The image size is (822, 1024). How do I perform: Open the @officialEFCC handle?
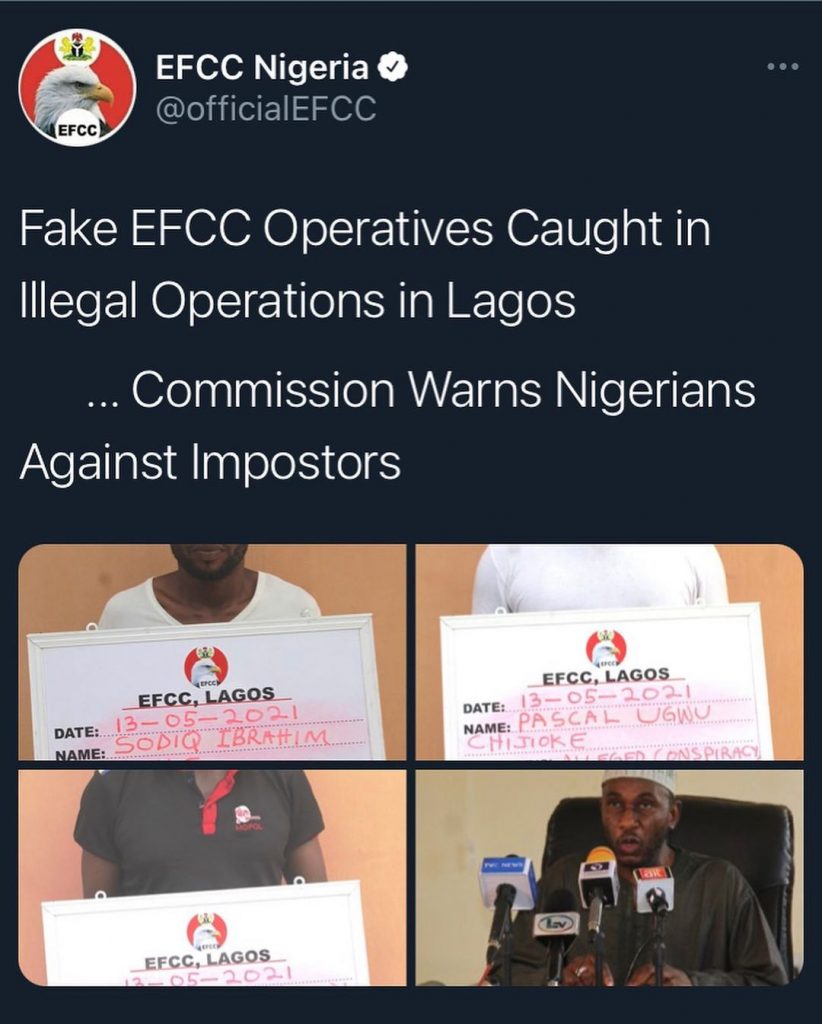pos(266,108)
